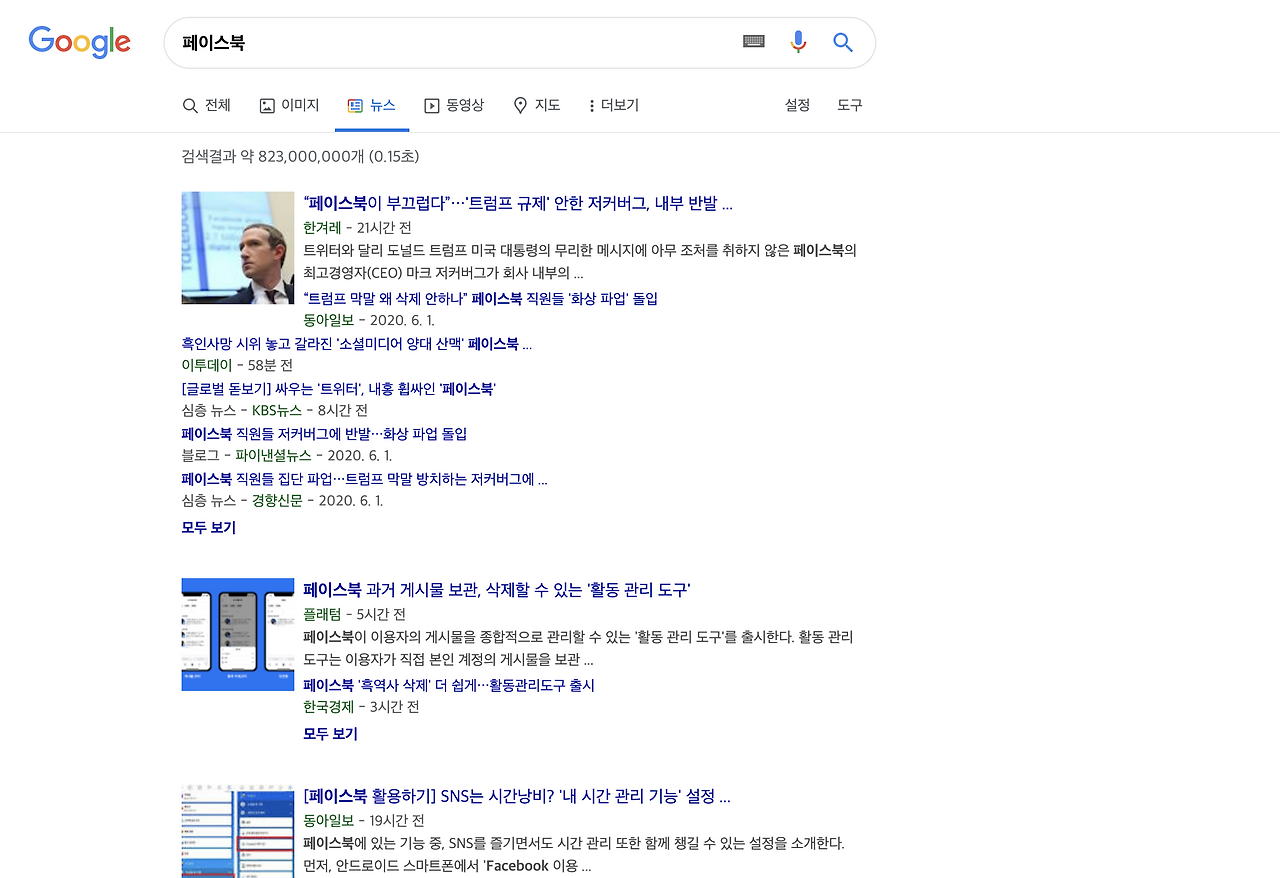1280x878 pixels.
Task: Click the Google logo to return home
Action: click(x=80, y=42)
